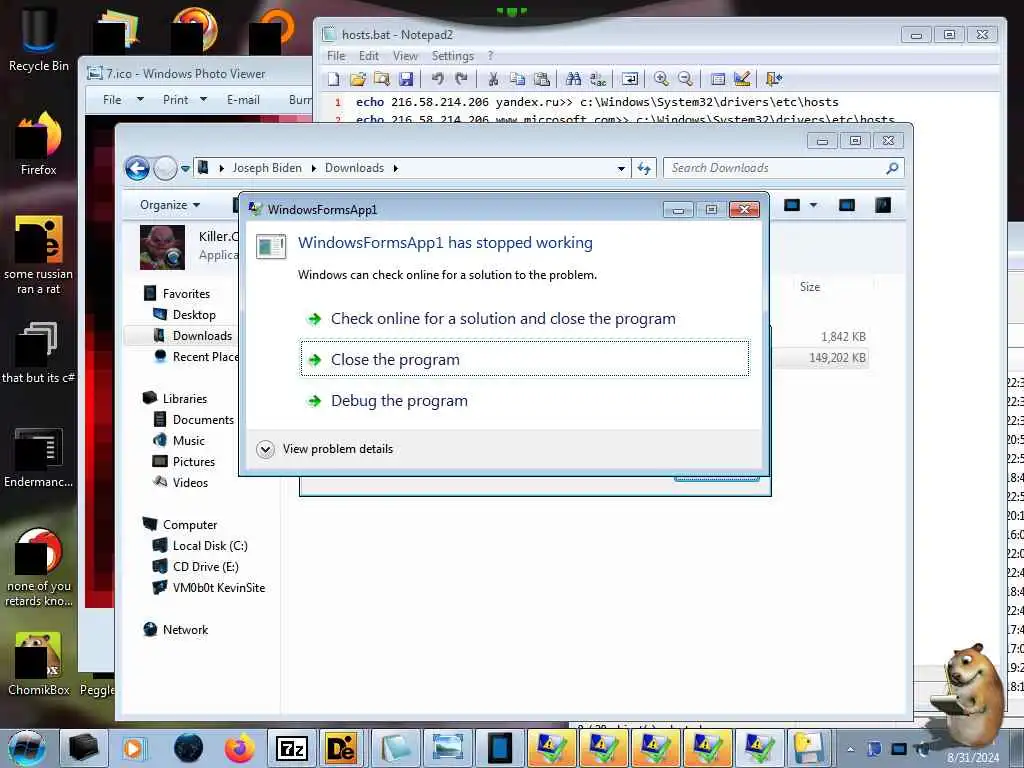Screen dimensions: 1024x768
Task: Open recent pages dropdown beside Forward button
Action: (185, 168)
